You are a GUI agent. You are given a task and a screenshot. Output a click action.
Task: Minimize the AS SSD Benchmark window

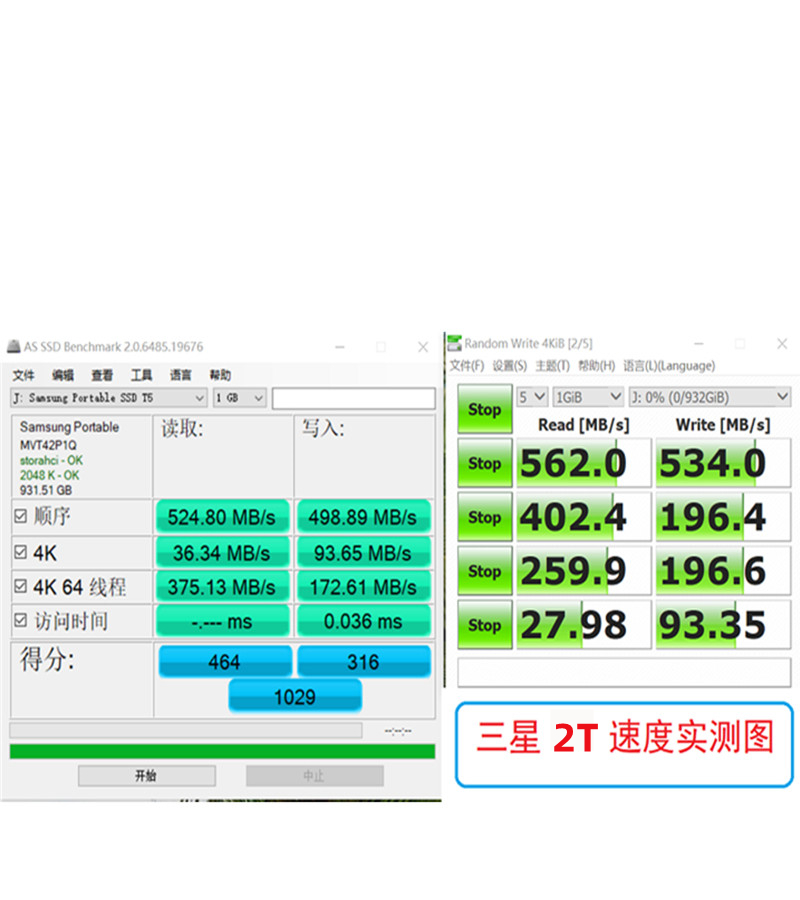[x=340, y=347]
